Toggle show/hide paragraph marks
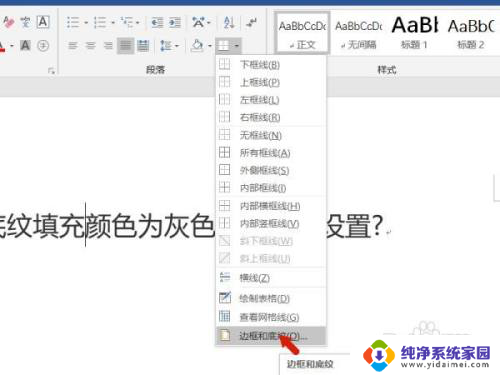The width and height of the screenshot is (500, 375). click(251, 22)
